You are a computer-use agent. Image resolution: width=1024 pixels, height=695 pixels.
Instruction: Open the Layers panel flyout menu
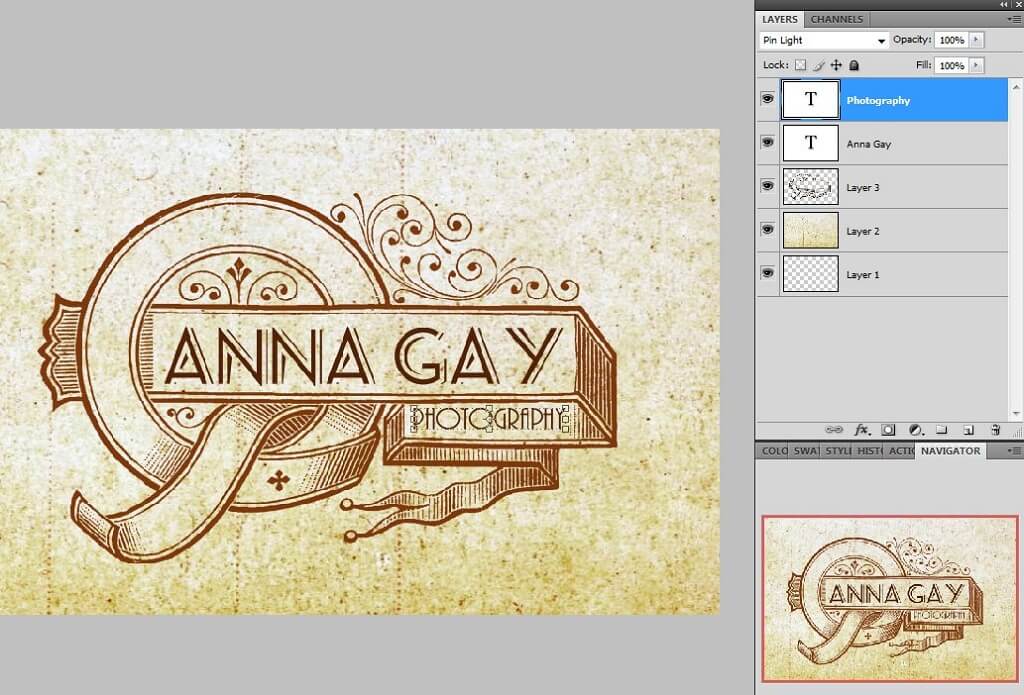1013,18
